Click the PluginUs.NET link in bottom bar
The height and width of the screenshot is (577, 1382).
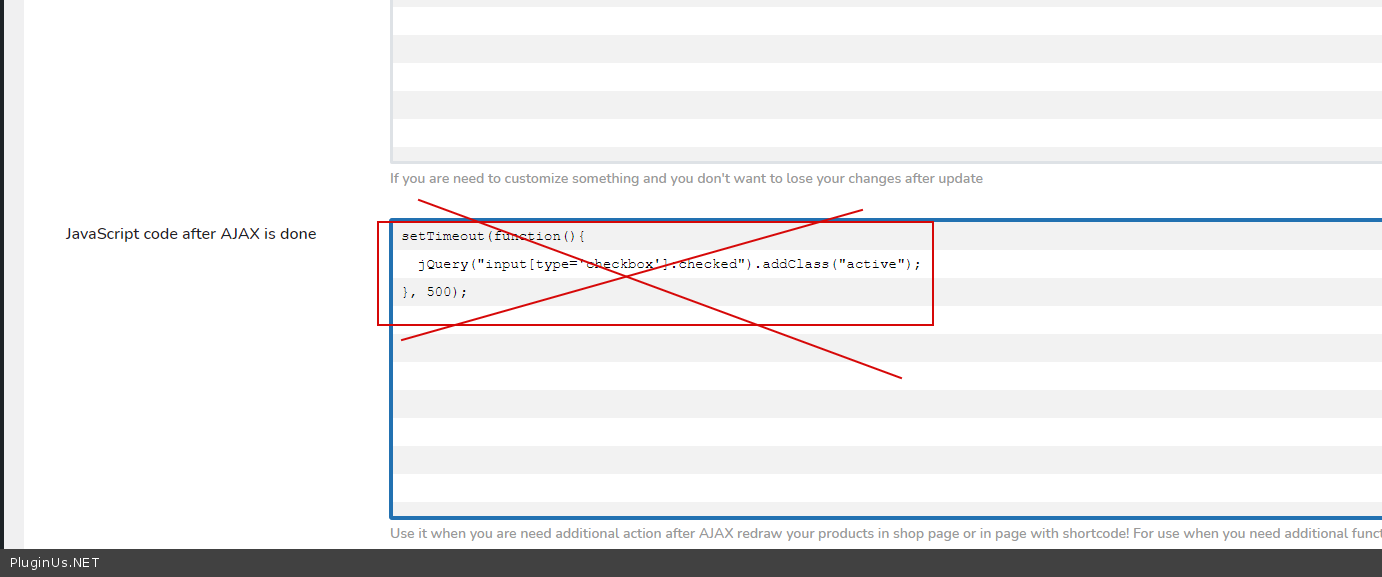(54, 563)
